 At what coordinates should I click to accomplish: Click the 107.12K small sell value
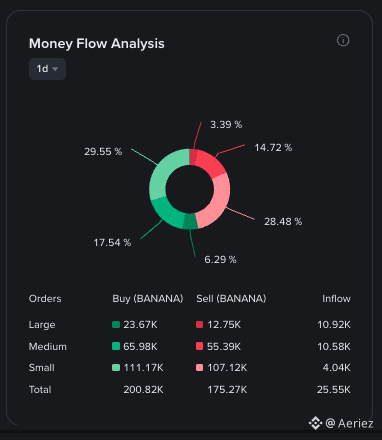tap(227, 368)
